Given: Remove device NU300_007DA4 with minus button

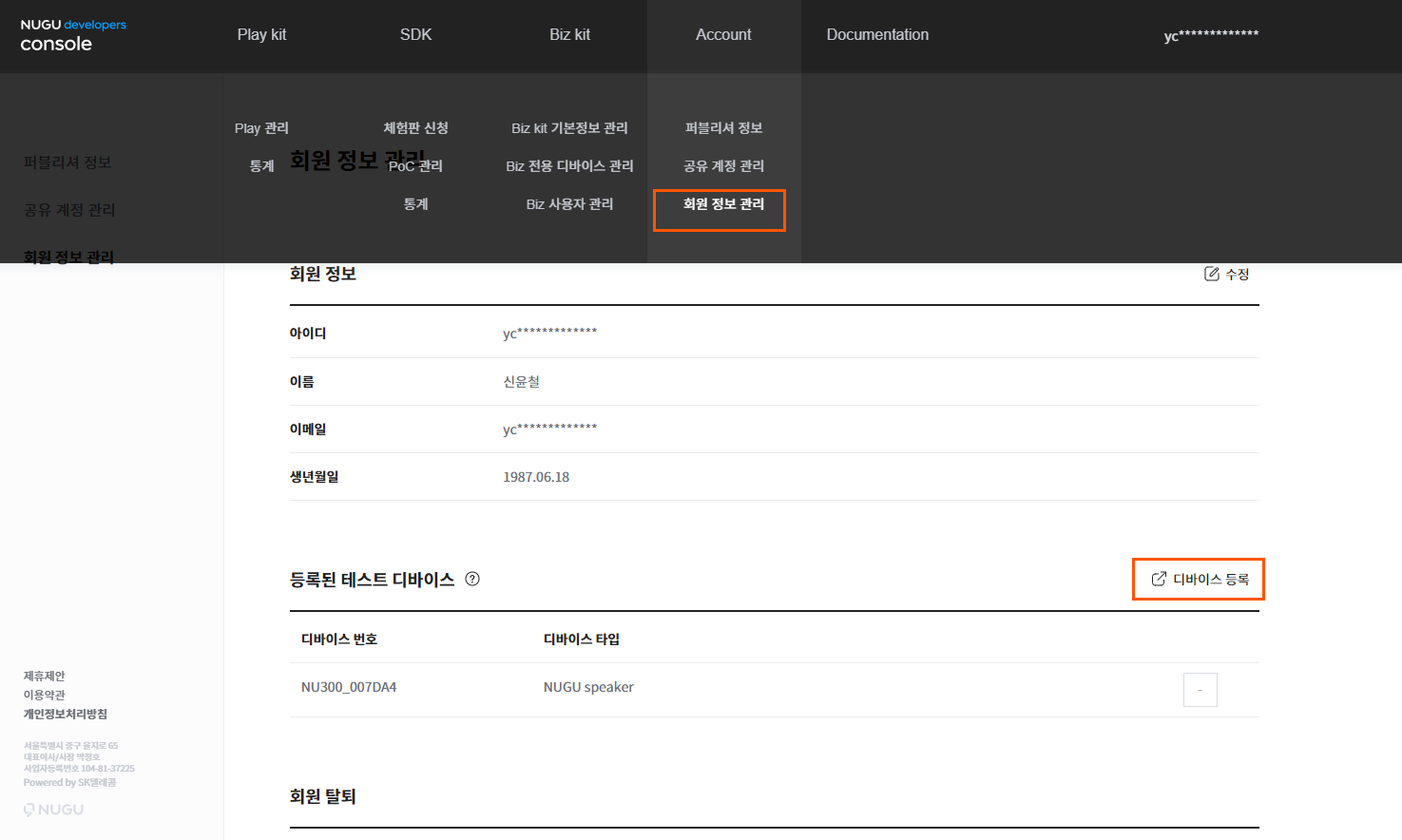Looking at the screenshot, I should point(1200,690).
